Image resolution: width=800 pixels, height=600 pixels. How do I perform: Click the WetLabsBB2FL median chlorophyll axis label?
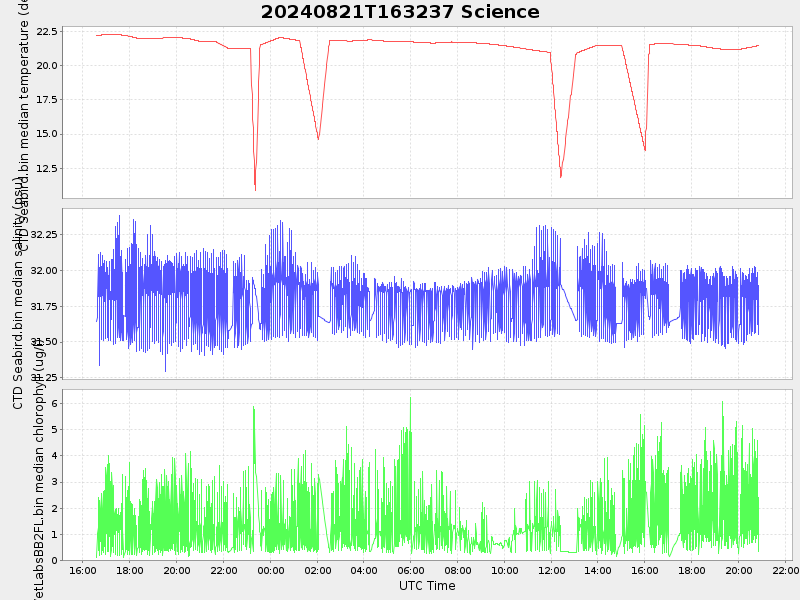point(38,469)
